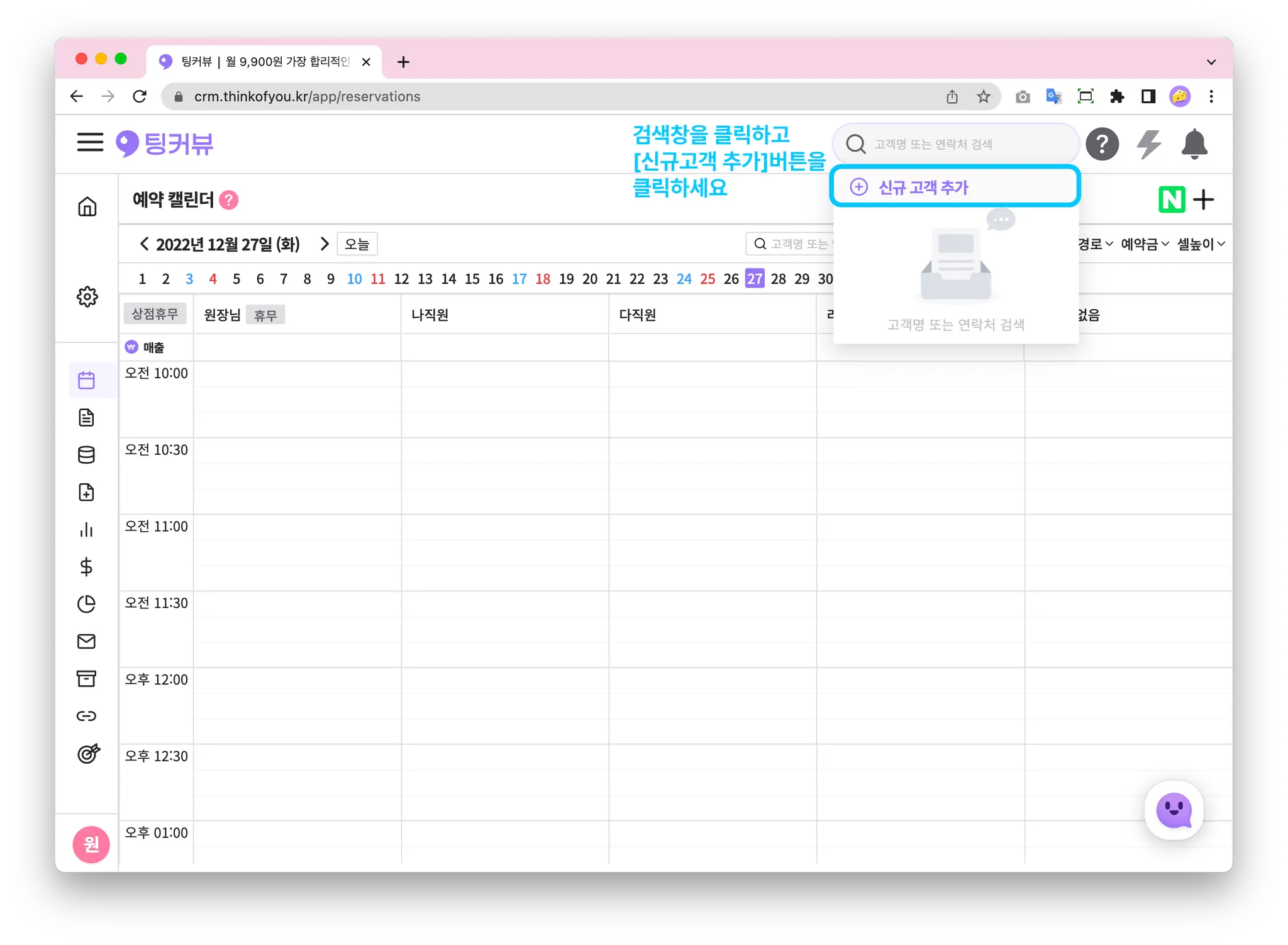Open the bar chart statistics icon
Screen dimensions: 1288x945
click(86, 530)
